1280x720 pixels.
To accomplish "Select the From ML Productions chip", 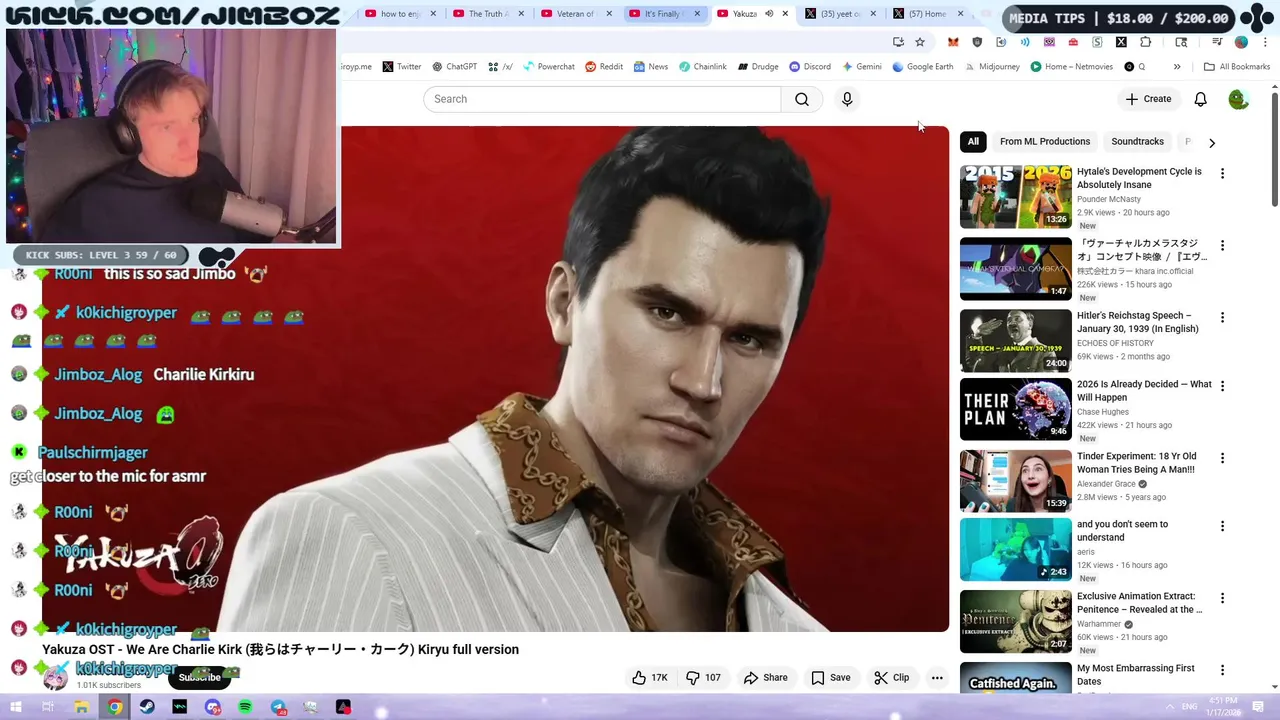I will click(1045, 142).
